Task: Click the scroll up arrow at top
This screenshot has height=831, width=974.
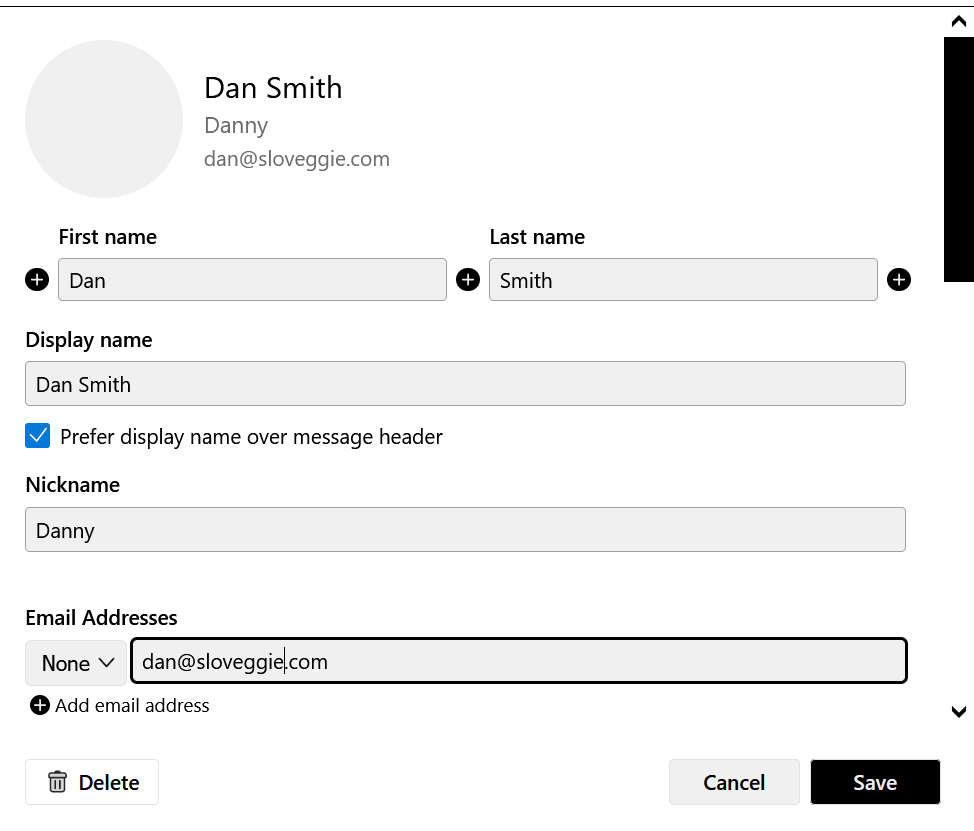Action: (x=958, y=22)
